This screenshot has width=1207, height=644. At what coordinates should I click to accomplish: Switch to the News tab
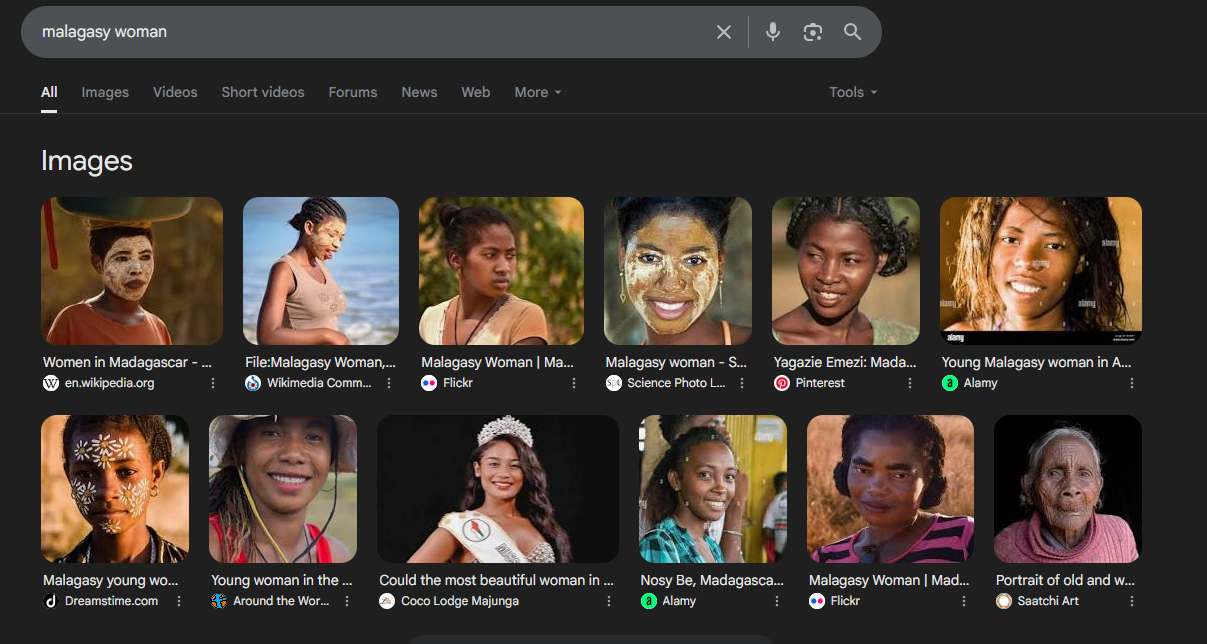pyautogui.click(x=419, y=92)
